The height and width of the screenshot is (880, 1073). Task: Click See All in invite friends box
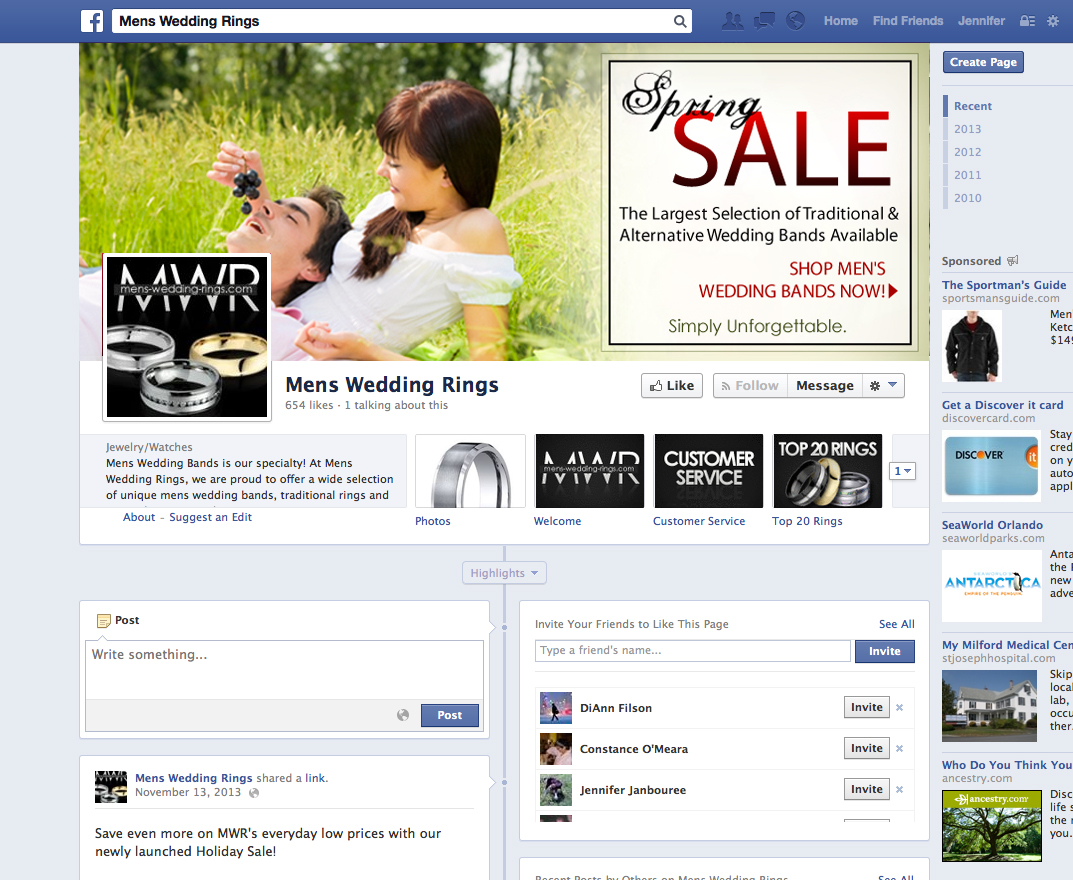[x=896, y=624]
